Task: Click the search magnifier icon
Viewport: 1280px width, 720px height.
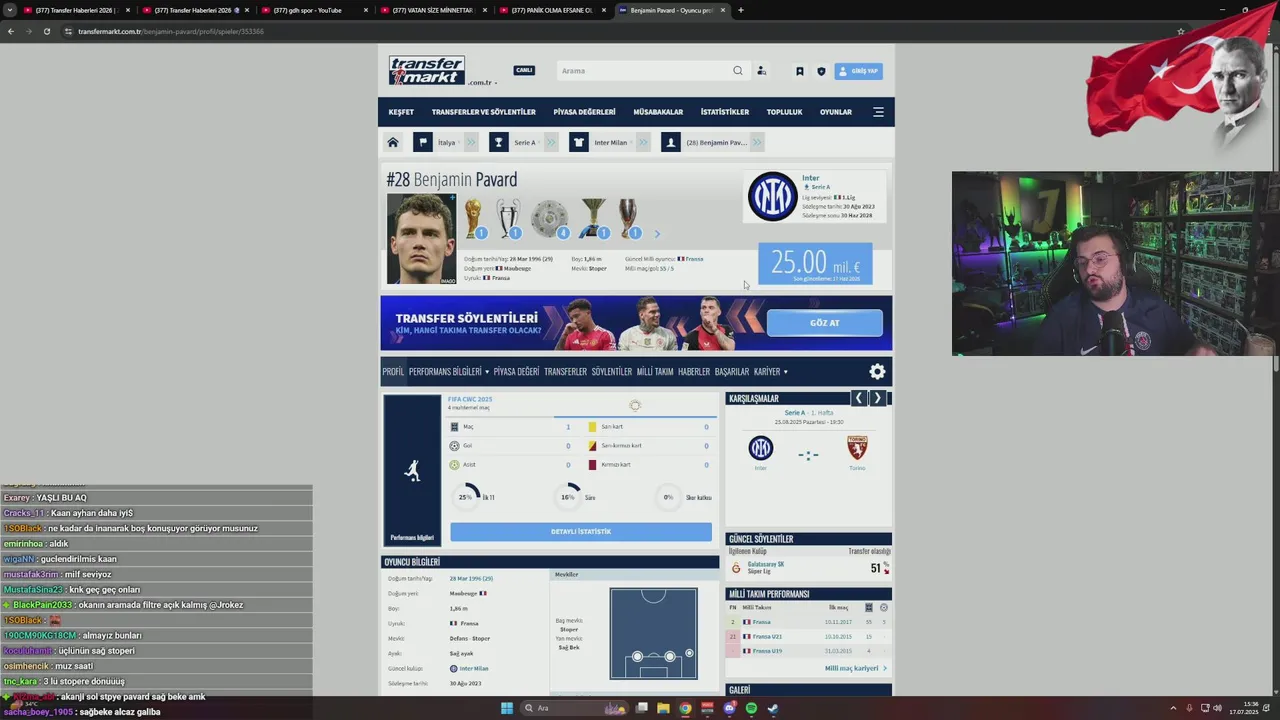Action: coord(738,71)
